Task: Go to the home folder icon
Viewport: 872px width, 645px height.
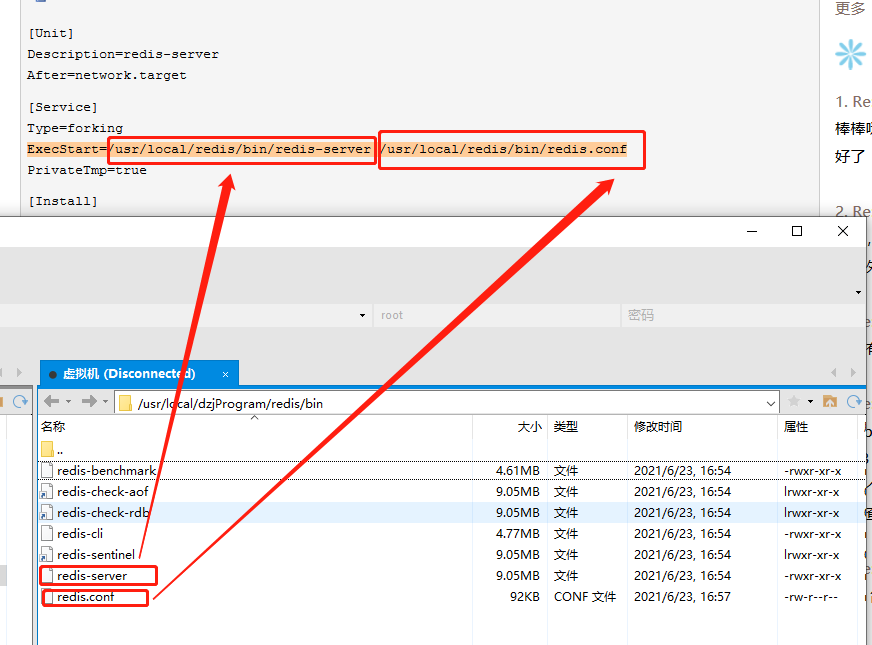Action: click(830, 401)
